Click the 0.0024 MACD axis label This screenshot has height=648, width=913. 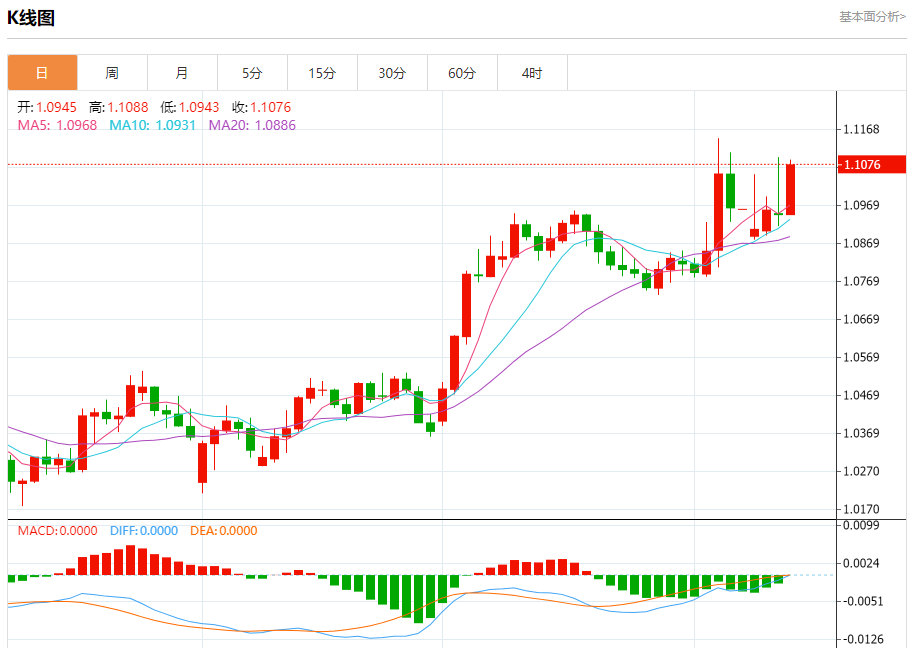click(x=861, y=563)
